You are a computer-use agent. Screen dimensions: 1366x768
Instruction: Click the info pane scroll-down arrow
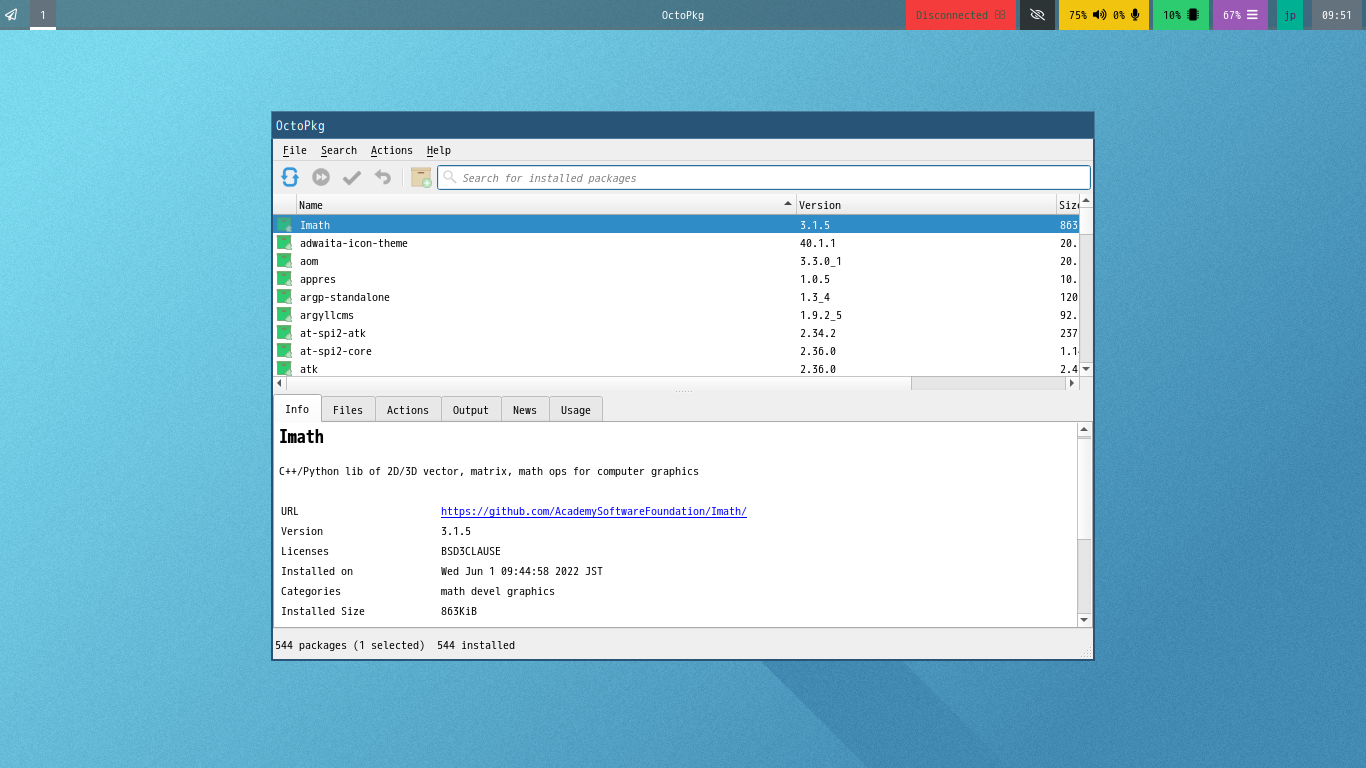pyautogui.click(x=1084, y=620)
